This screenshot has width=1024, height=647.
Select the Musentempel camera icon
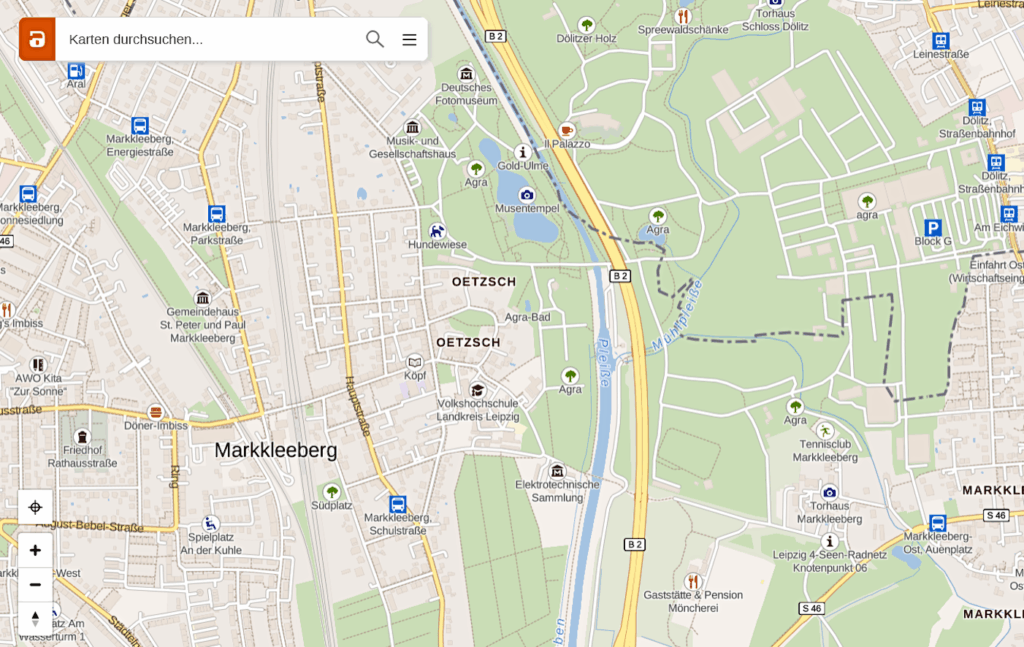526,194
